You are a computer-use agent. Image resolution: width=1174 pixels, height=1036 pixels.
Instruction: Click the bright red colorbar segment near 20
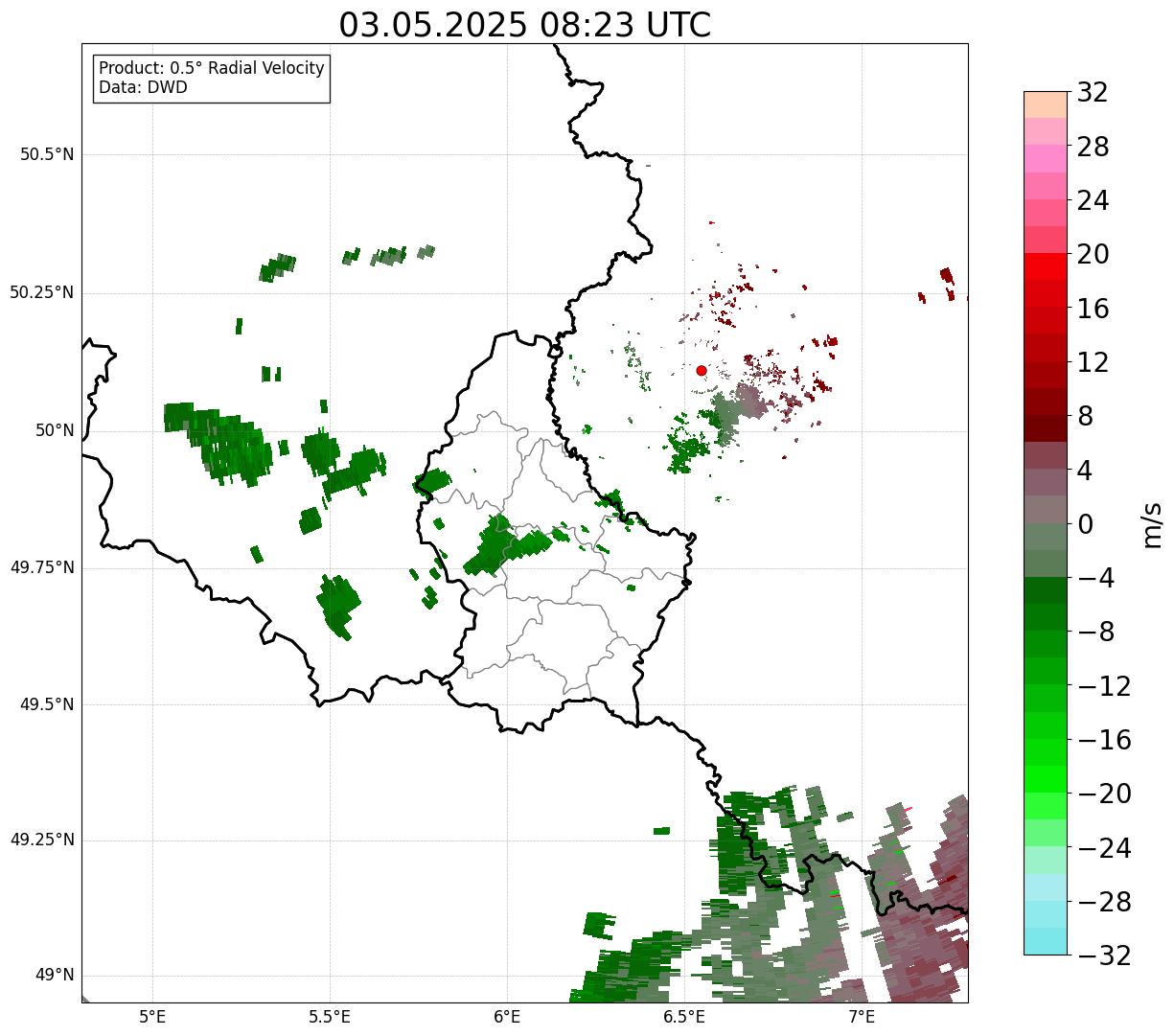[1047, 267]
